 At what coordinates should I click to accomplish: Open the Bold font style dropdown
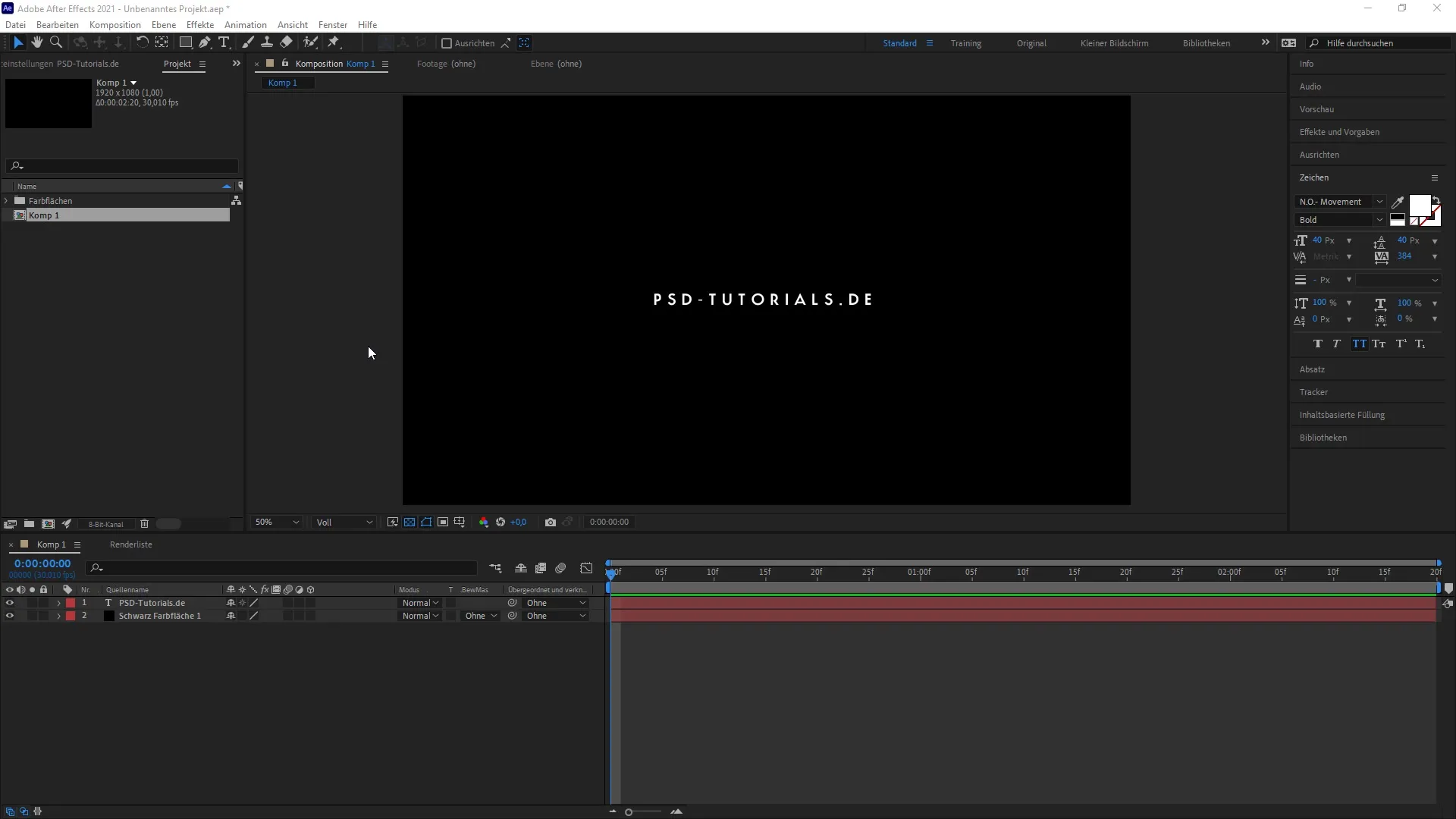(x=1340, y=220)
